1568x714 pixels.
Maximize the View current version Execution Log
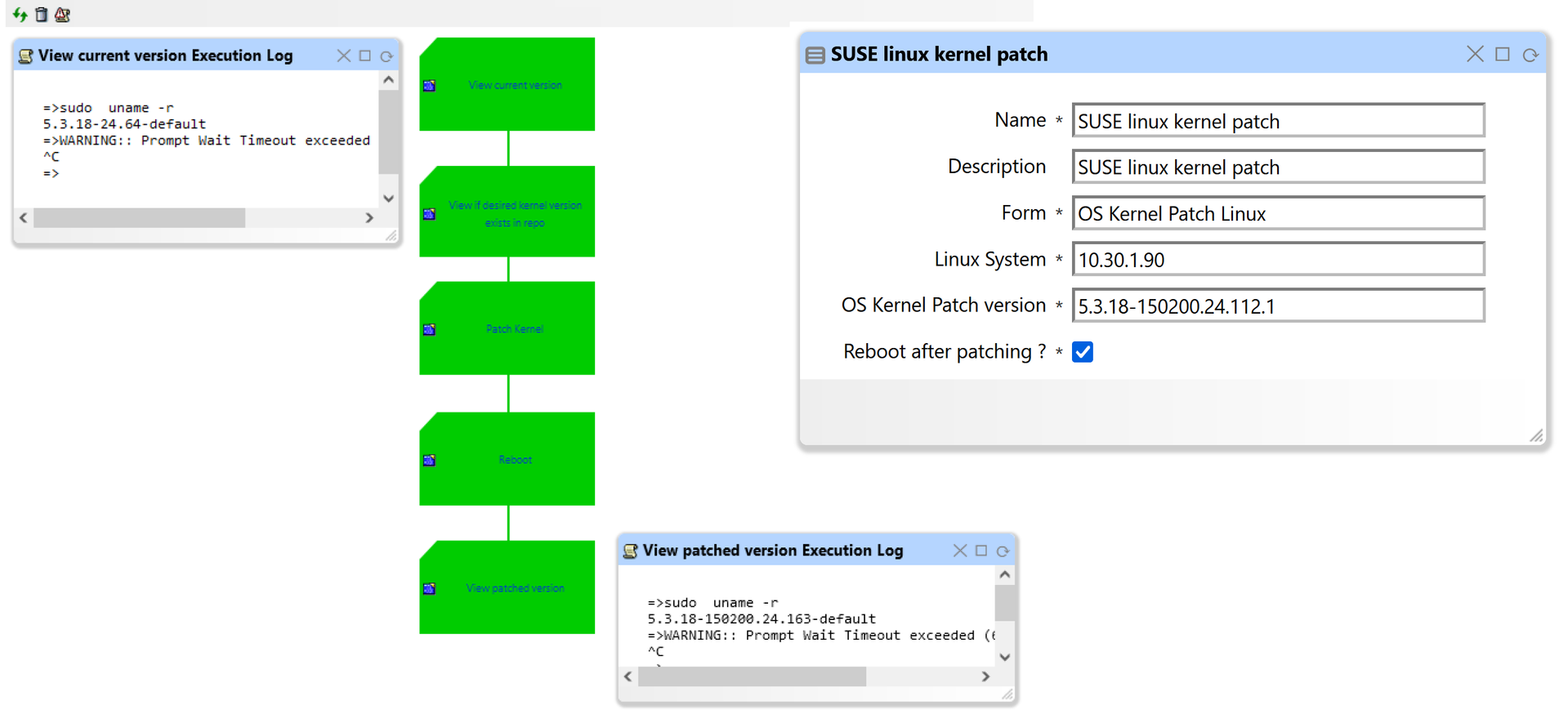click(365, 56)
